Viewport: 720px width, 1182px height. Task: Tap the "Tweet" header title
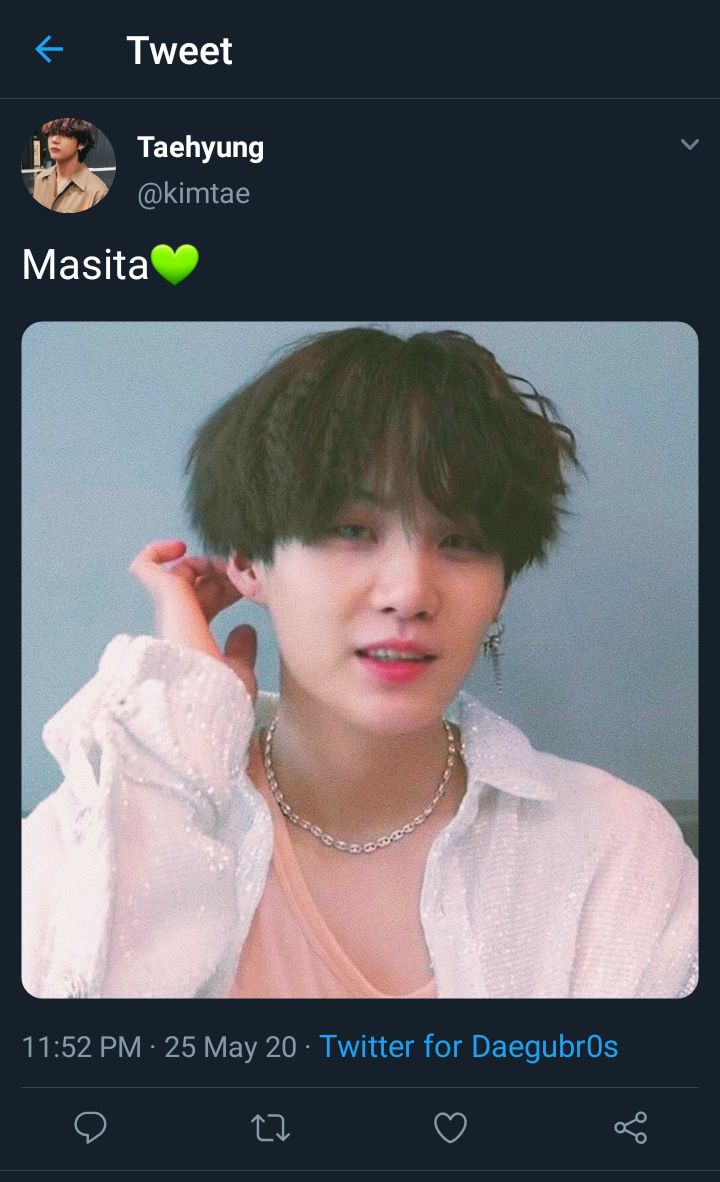pyautogui.click(x=179, y=51)
